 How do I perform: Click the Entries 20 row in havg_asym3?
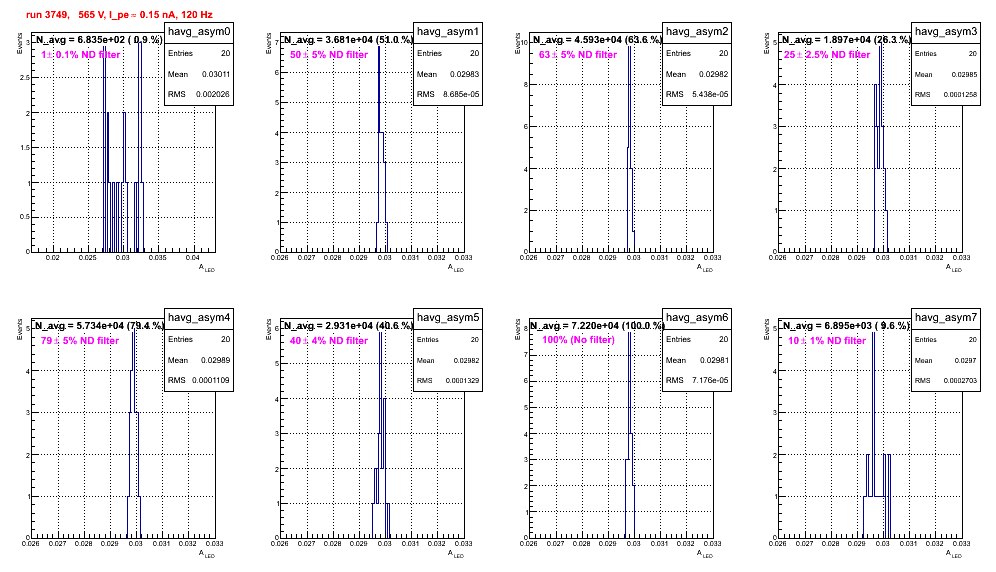click(946, 54)
